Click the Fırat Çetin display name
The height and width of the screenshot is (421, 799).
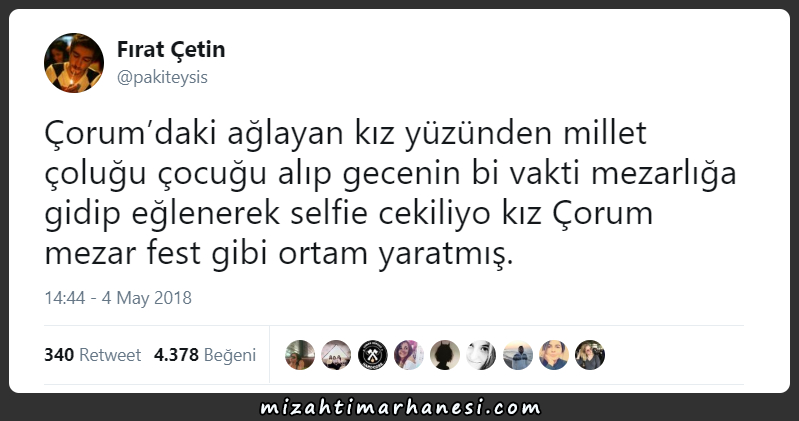[x=171, y=49]
